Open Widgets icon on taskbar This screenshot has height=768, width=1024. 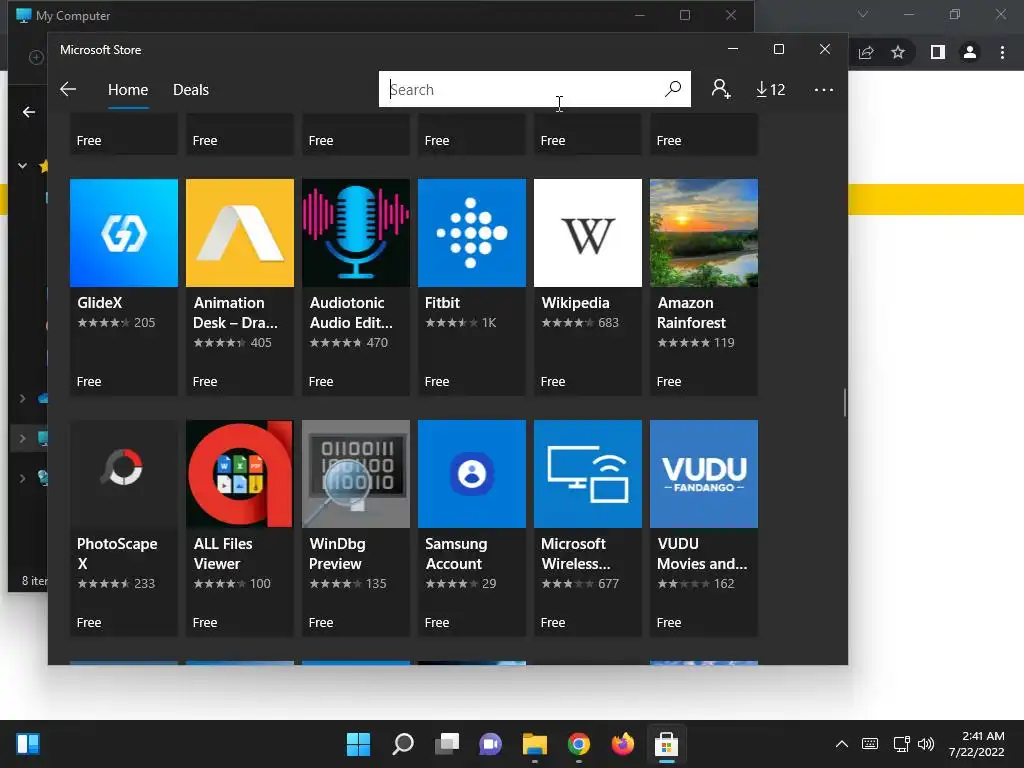28,744
